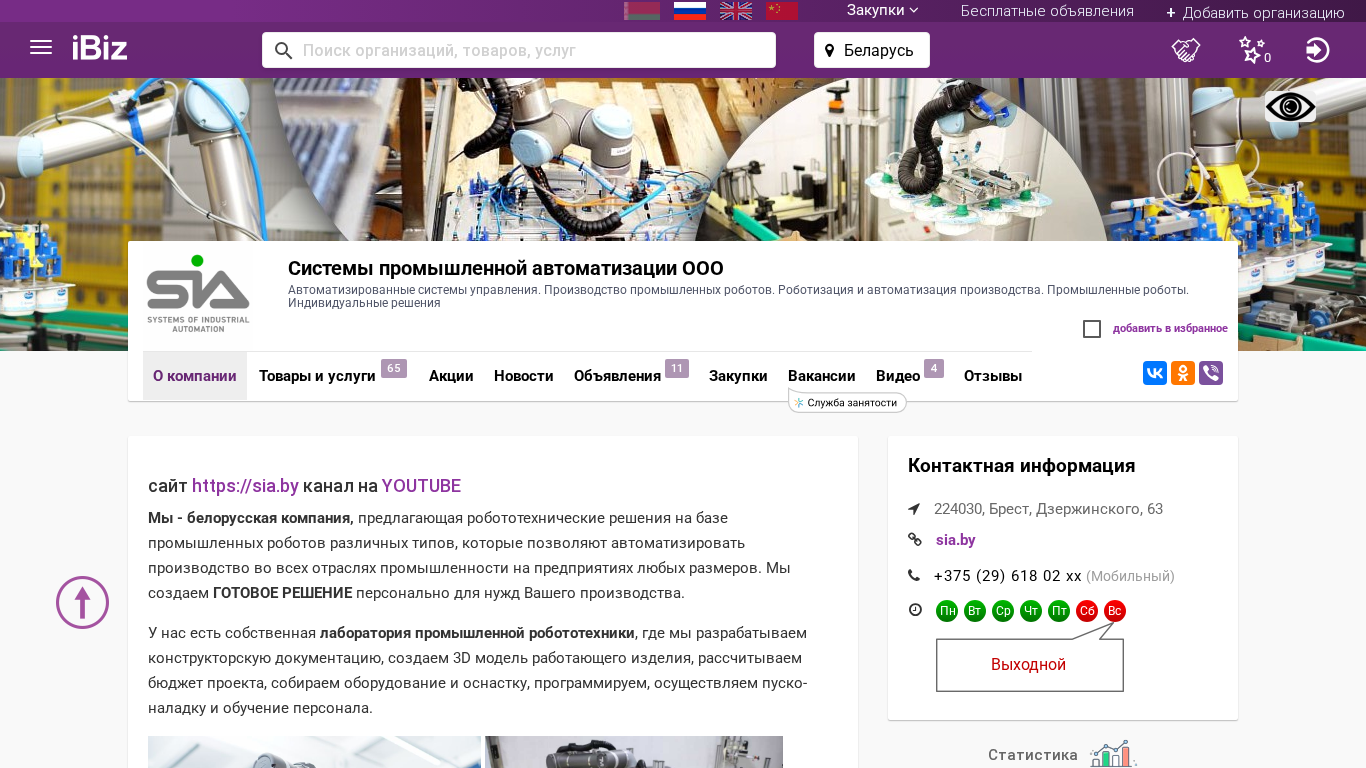Select Monday (Пн) schedule circle
This screenshot has height=768, width=1366.
947,611
